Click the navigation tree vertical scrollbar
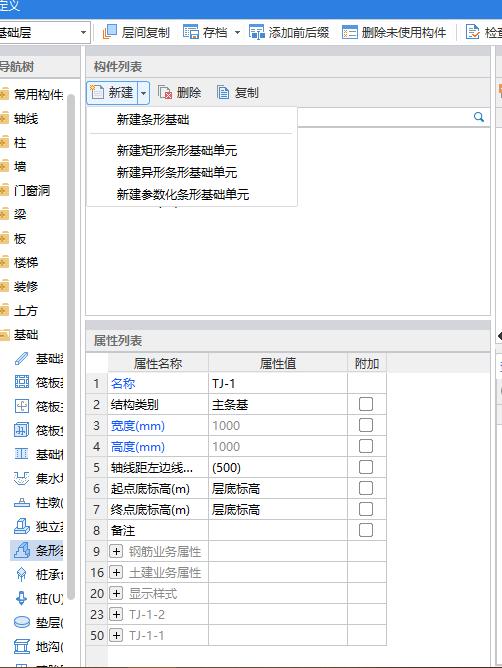Image resolution: width=502 pixels, height=668 pixels. point(71,346)
